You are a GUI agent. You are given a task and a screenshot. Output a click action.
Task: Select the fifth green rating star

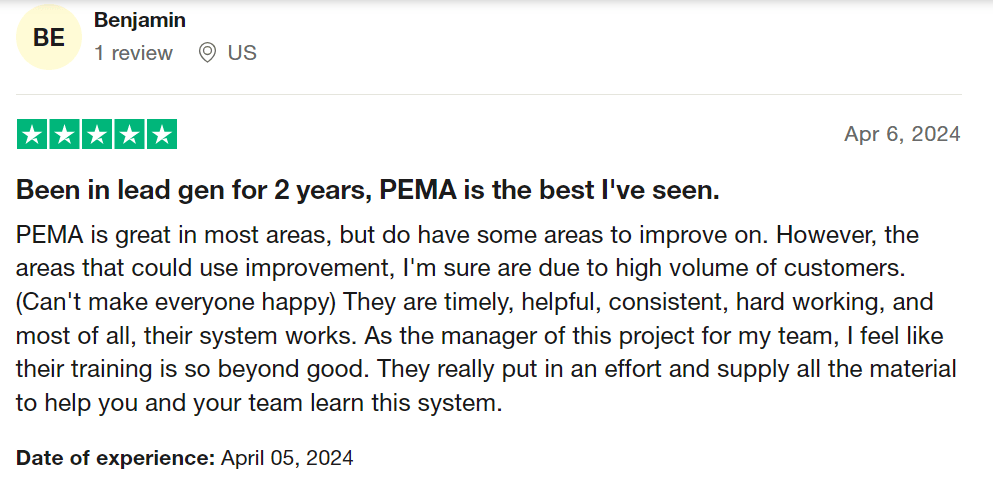(x=162, y=134)
